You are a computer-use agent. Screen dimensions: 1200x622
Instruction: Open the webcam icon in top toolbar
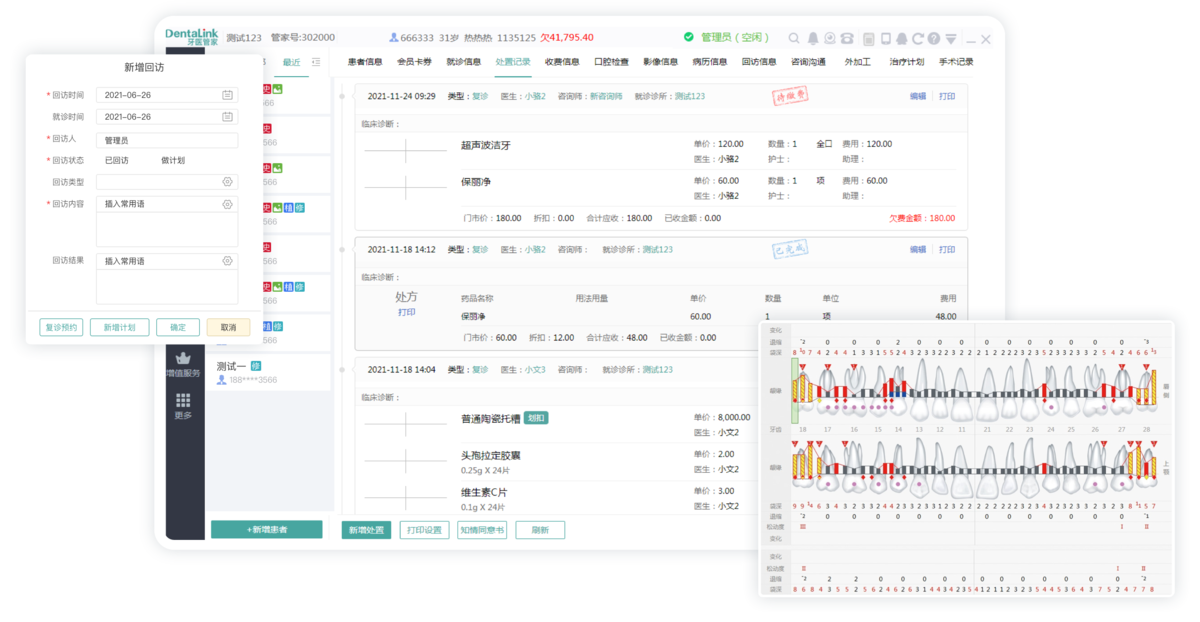(829, 39)
